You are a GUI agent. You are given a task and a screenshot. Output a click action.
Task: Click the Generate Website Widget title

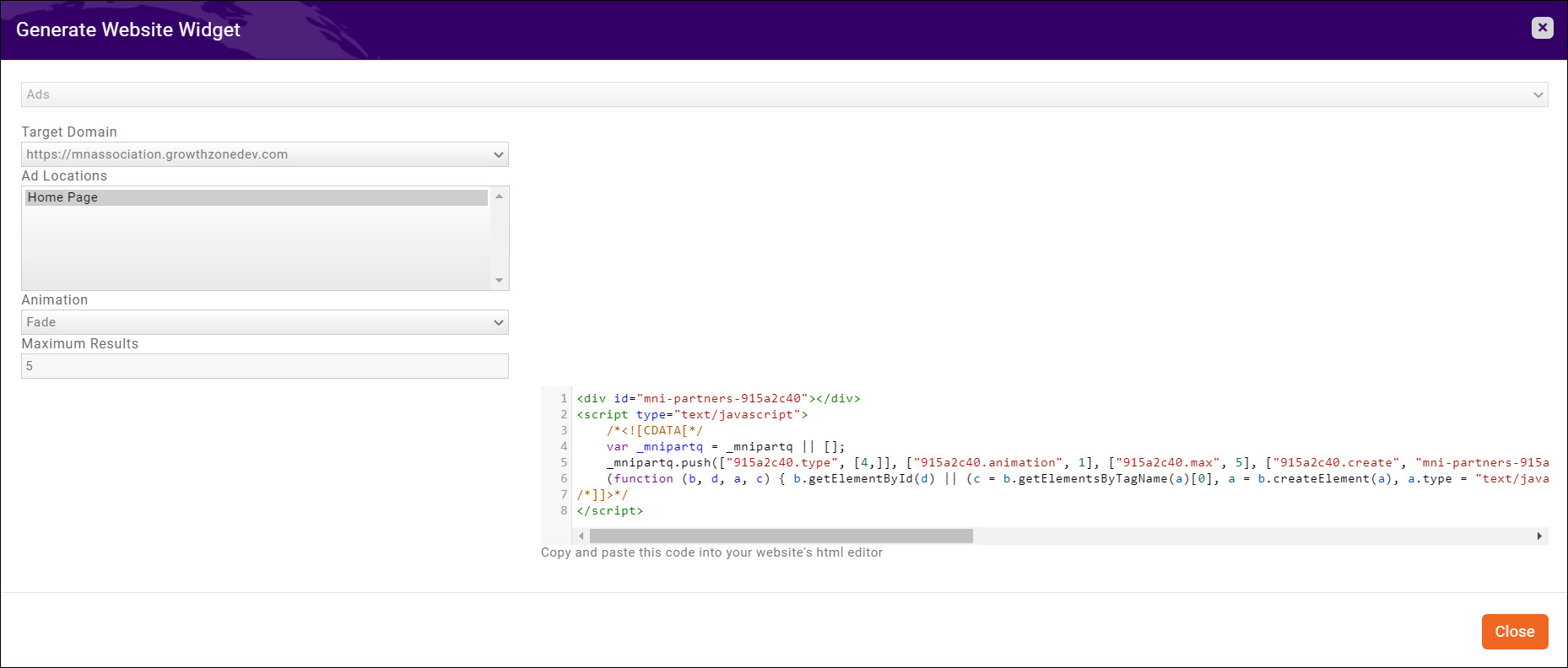128,30
